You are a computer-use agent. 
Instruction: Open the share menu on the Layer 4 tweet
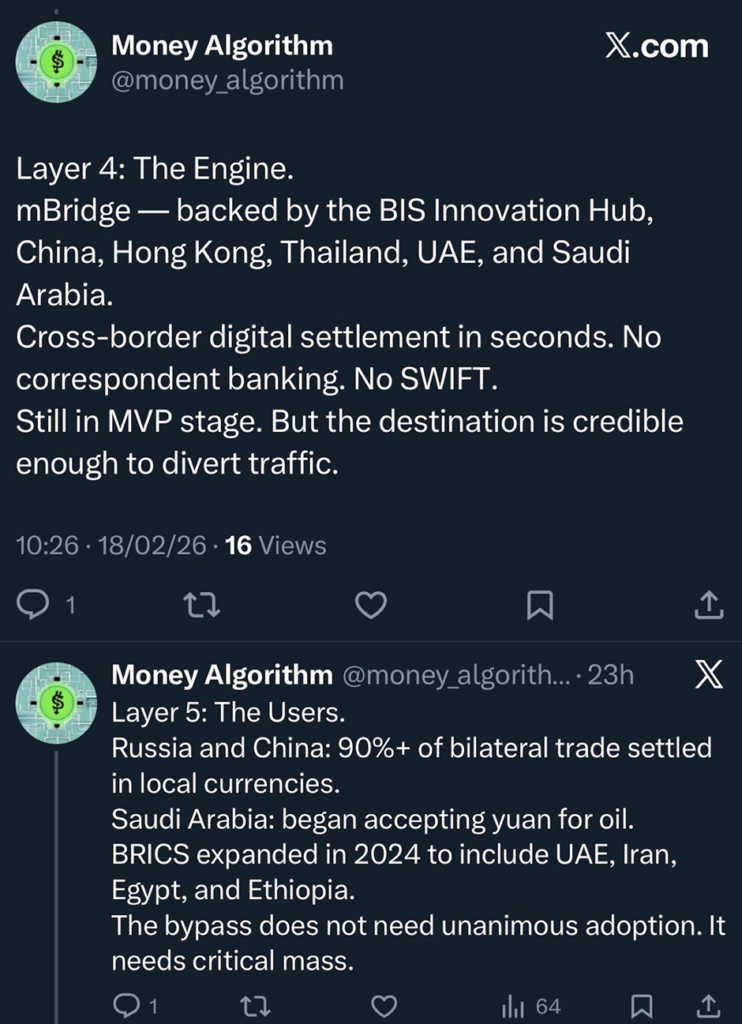[709, 604]
